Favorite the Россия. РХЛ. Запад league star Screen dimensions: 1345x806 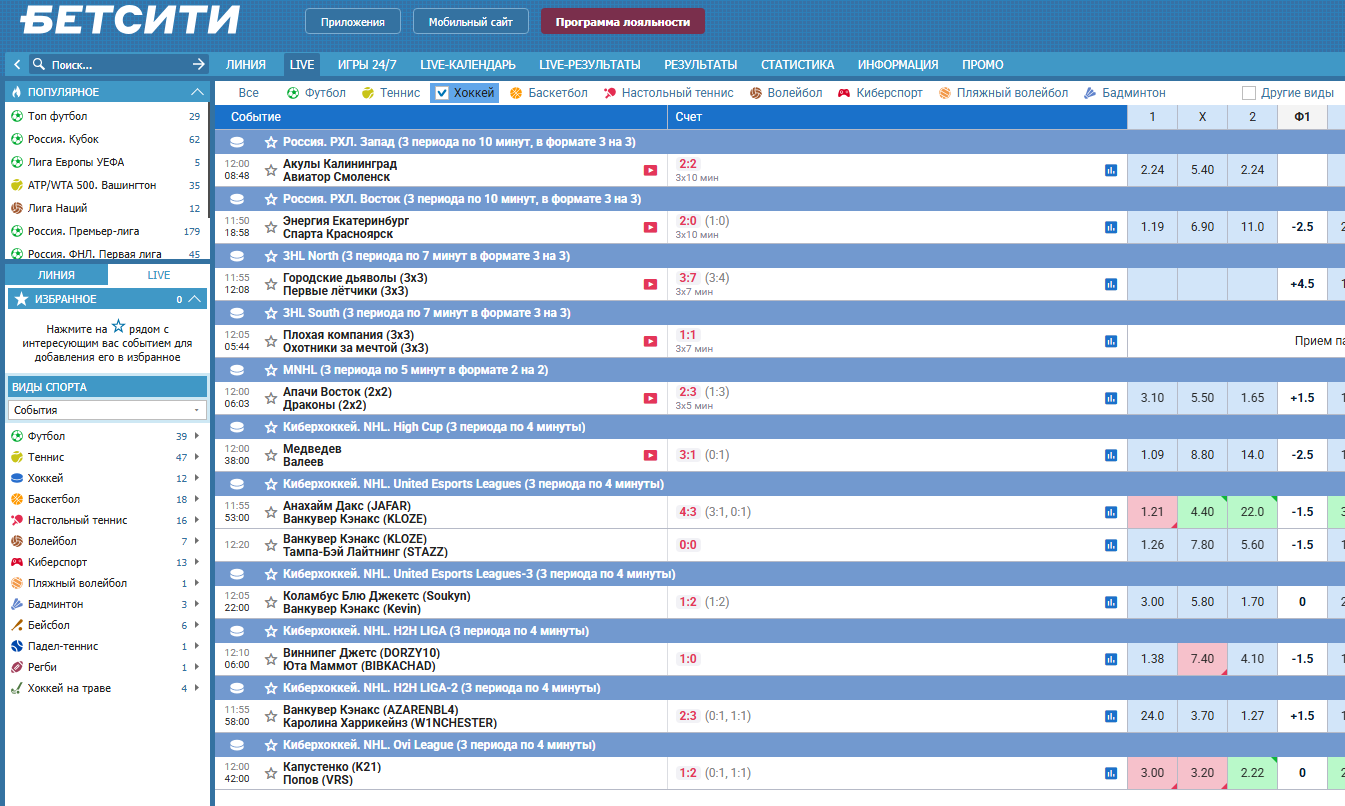tap(270, 142)
